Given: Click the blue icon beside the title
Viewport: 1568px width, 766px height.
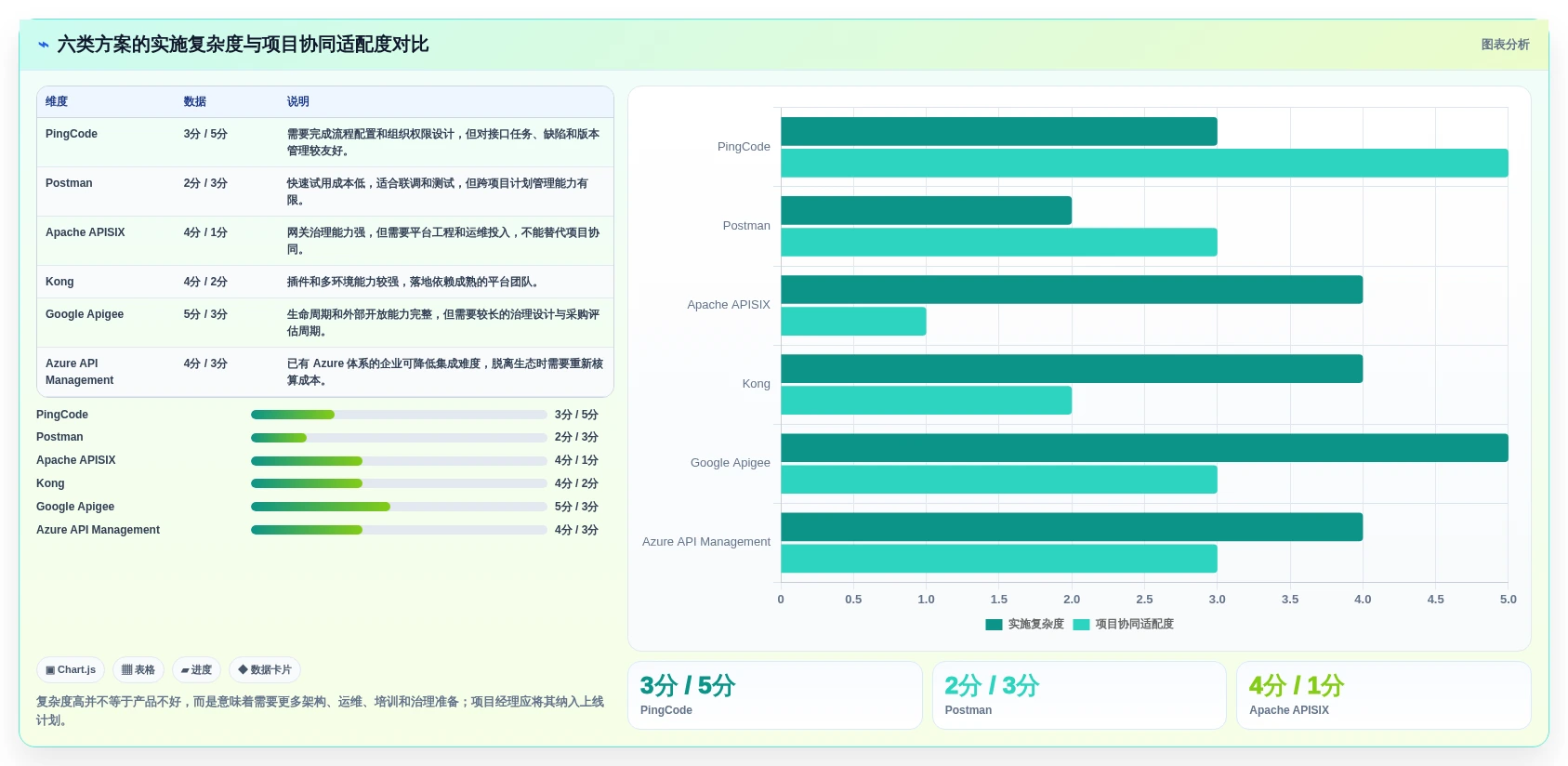Looking at the screenshot, I should tap(44, 45).
